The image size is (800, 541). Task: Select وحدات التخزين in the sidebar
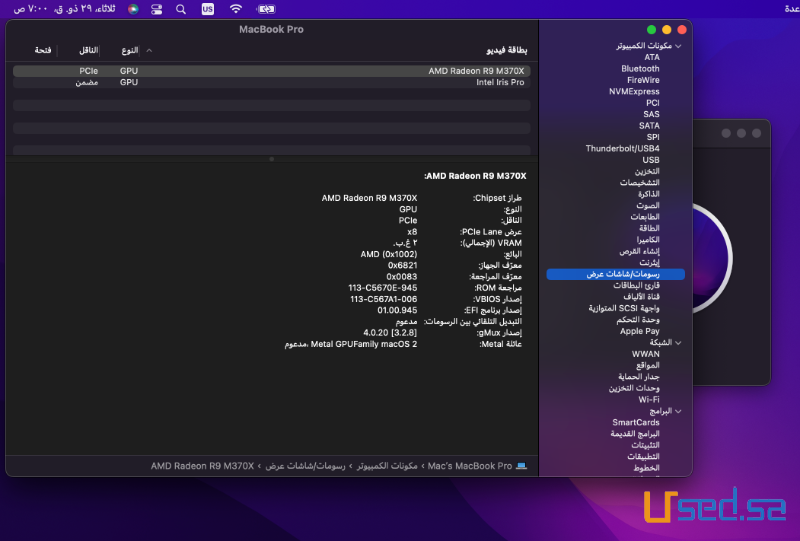coord(634,388)
